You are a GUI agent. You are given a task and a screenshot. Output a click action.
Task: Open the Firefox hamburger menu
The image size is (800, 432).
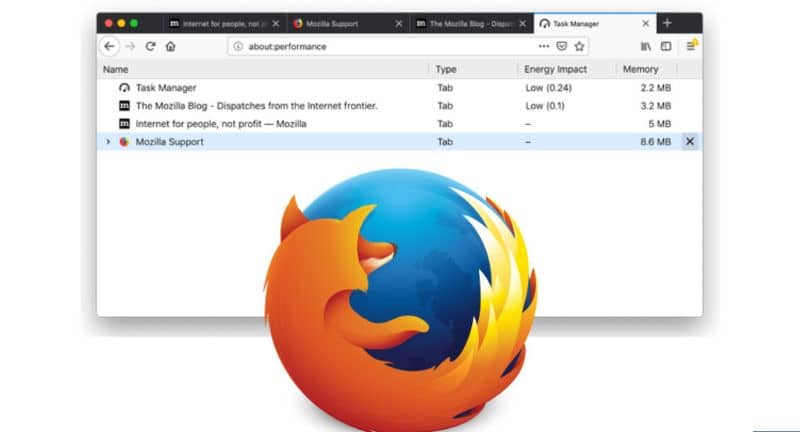(x=691, y=46)
